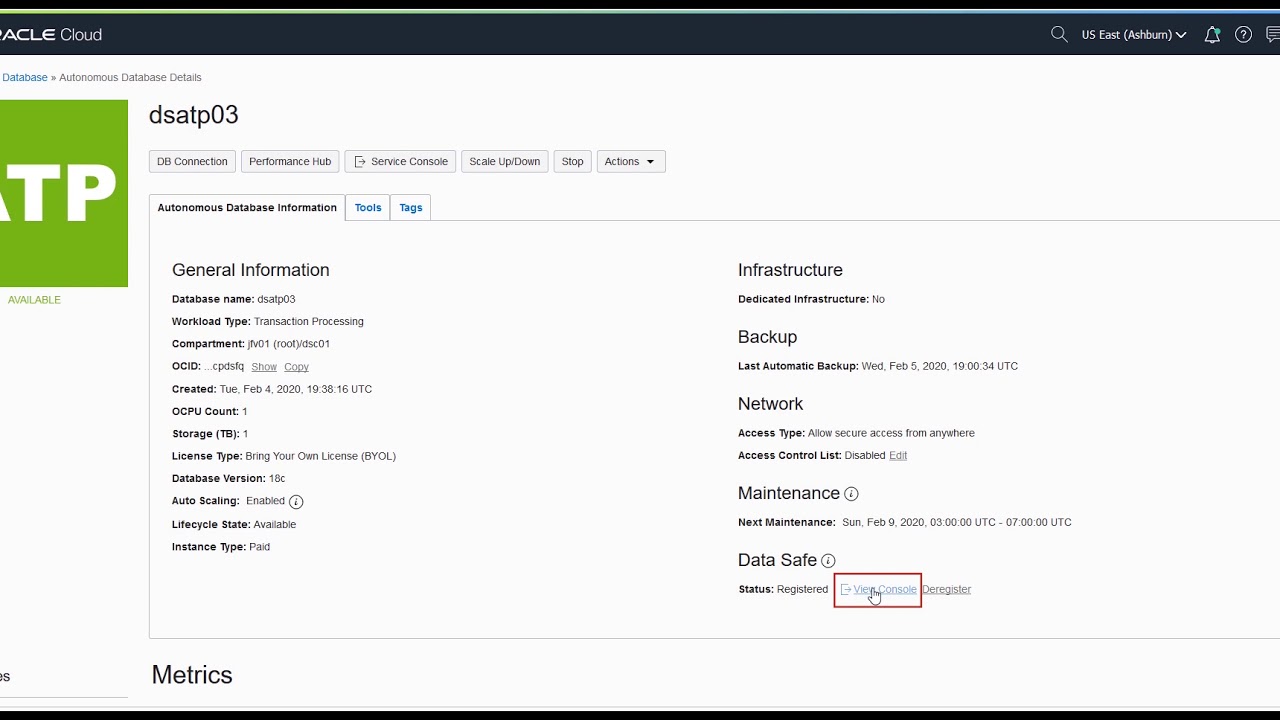Open the search magnifier icon in header
This screenshot has width=1280, height=720.
click(1059, 34)
